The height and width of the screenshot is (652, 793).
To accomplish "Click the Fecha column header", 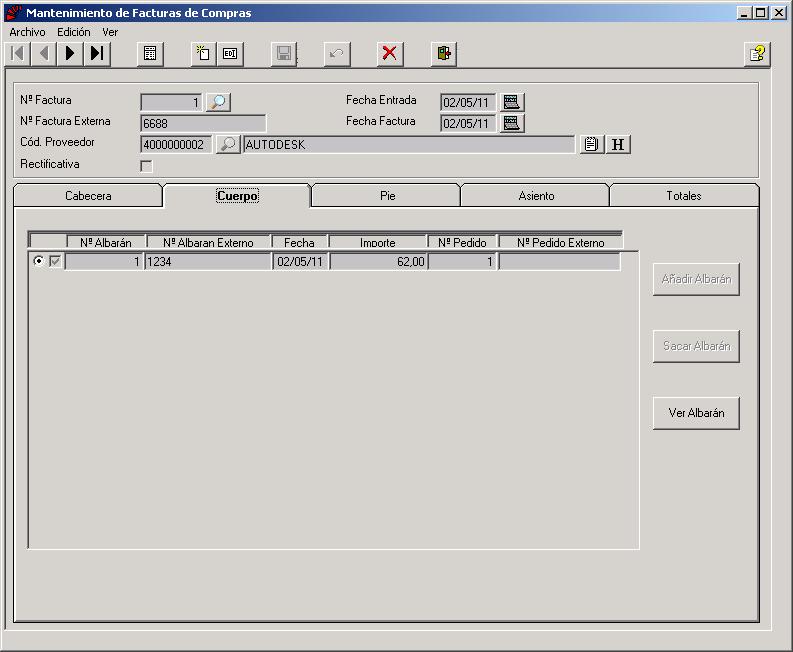I will [x=299, y=242].
